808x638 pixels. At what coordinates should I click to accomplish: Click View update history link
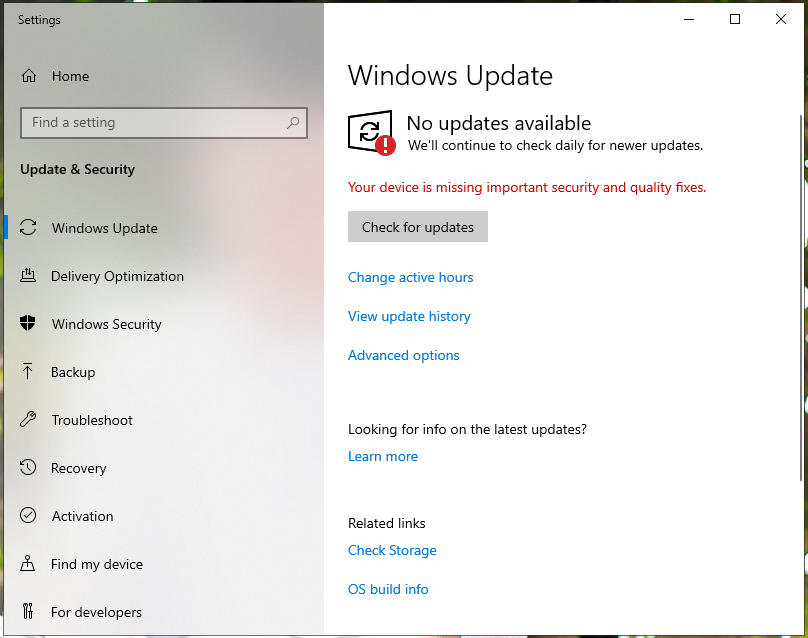coord(409,316)
